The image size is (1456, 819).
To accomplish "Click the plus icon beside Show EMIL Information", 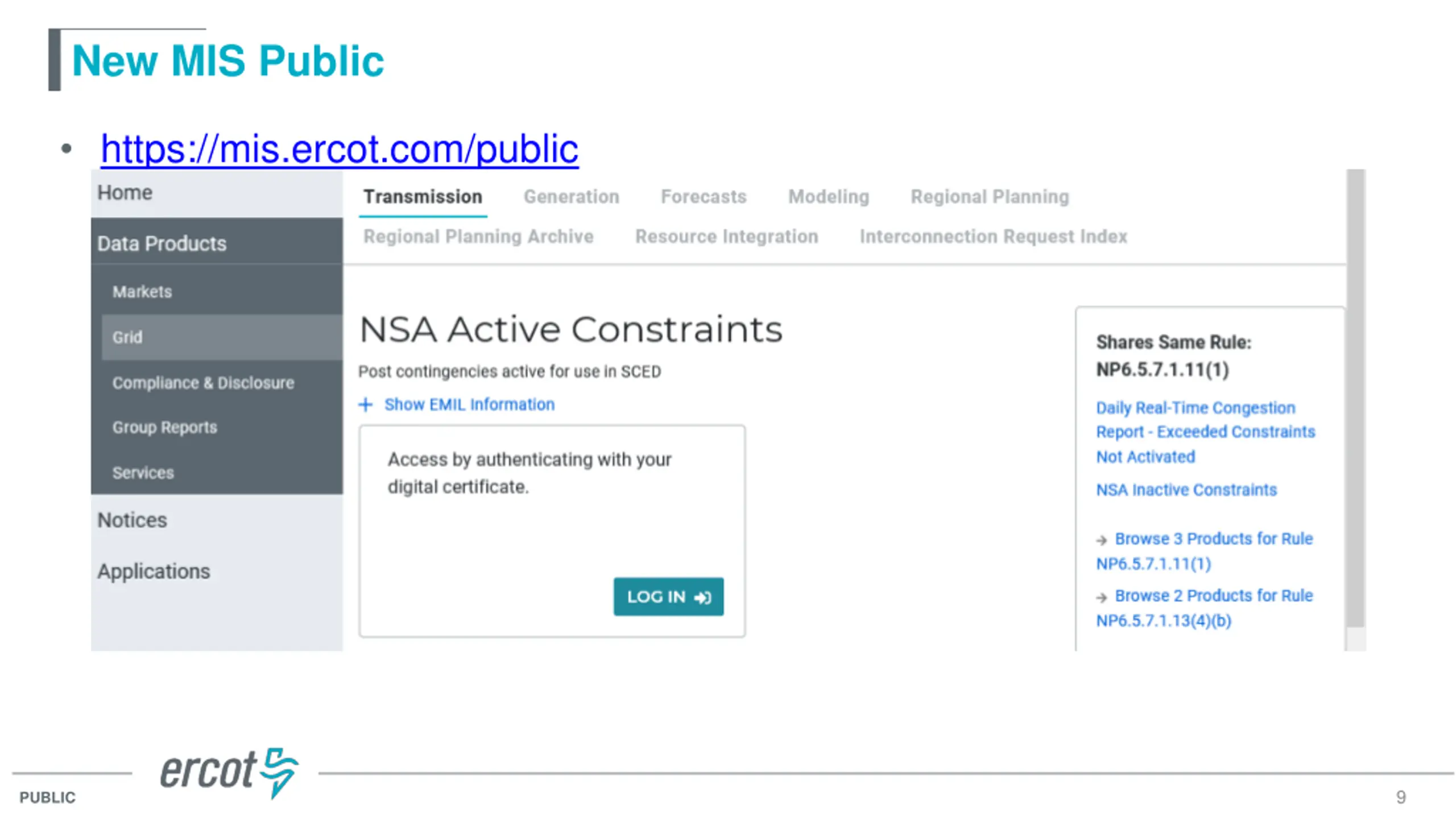I will [365, 404].
